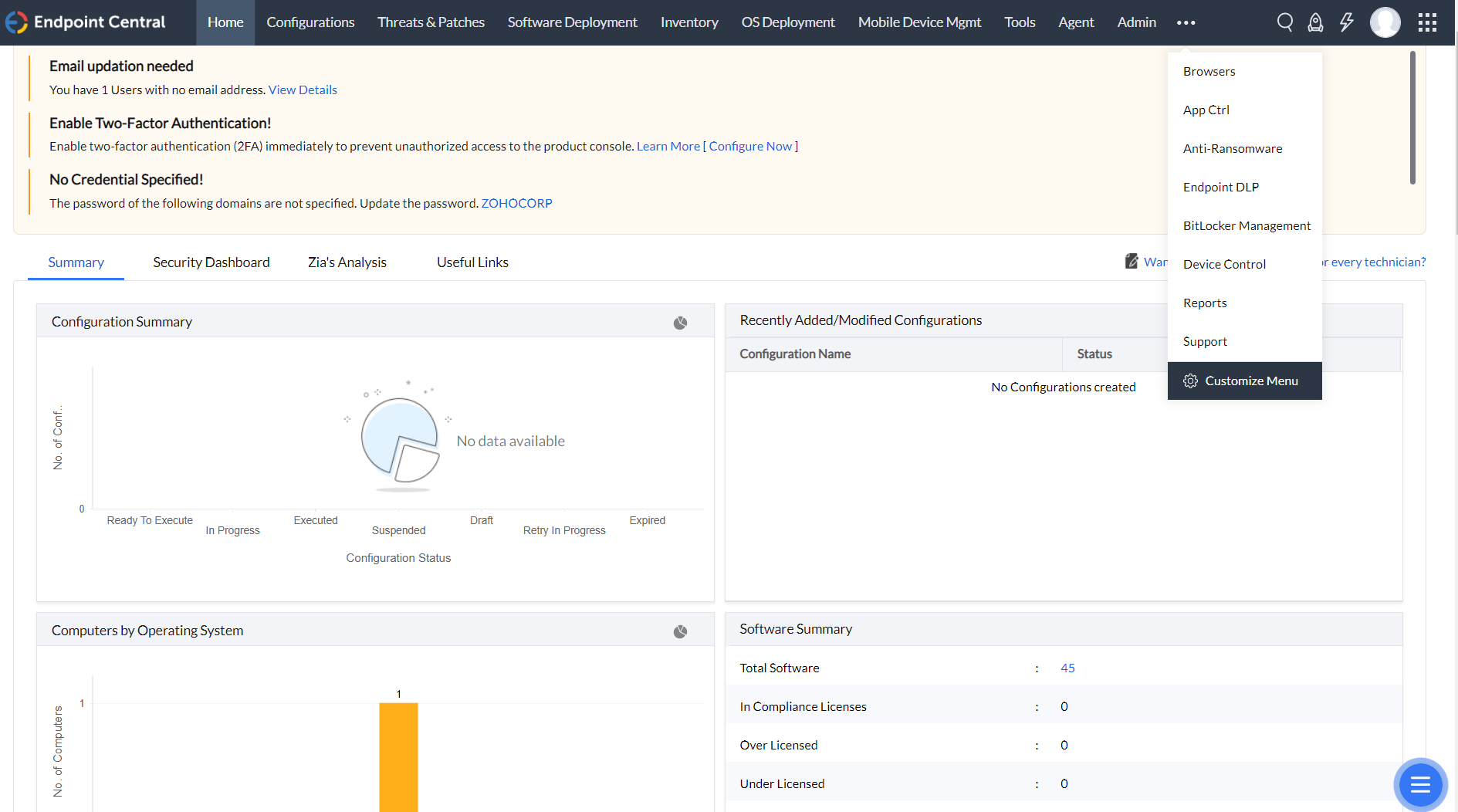Click the Computers by Operating System chart icon
Image resolution: width=1458 pixels, height=812 pixels.
[x=680, y=631]
